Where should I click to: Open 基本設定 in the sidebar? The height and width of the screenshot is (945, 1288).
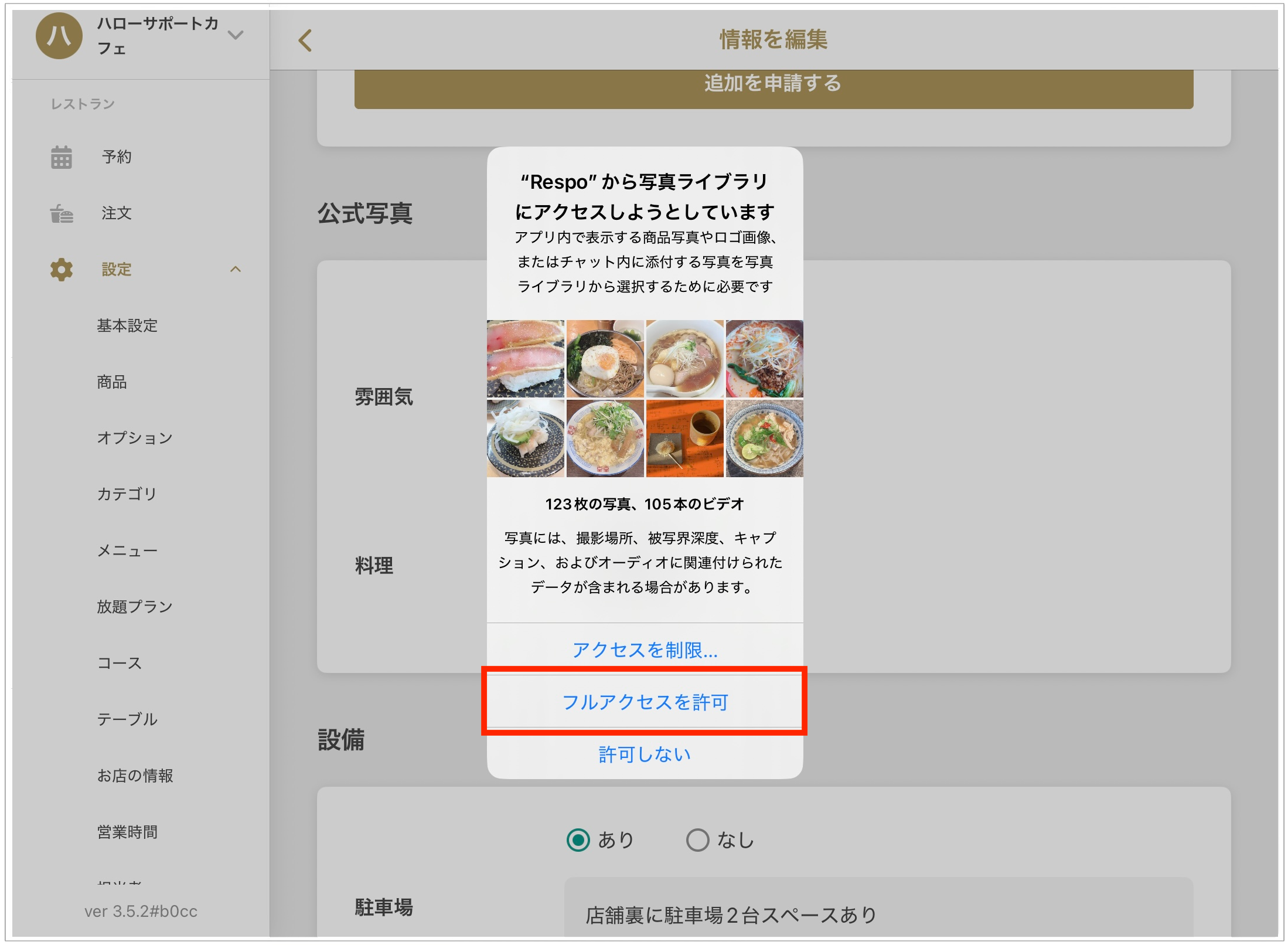tap(127, 326)
